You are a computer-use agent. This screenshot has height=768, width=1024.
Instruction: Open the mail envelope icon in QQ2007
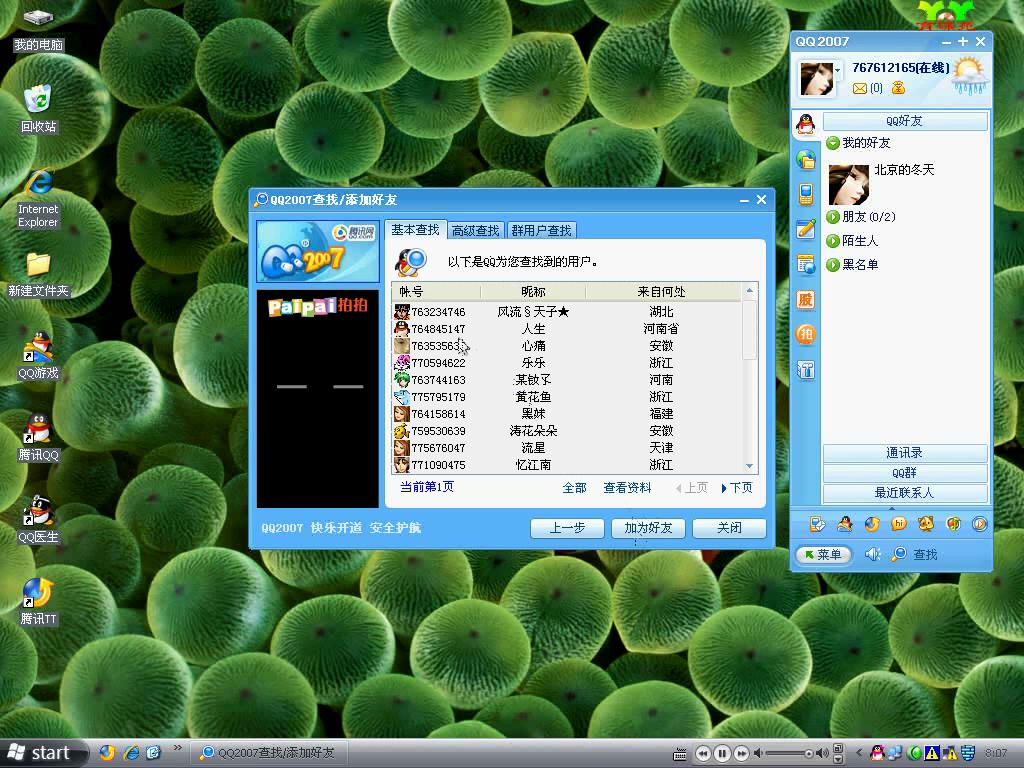(x=859, y=88)
